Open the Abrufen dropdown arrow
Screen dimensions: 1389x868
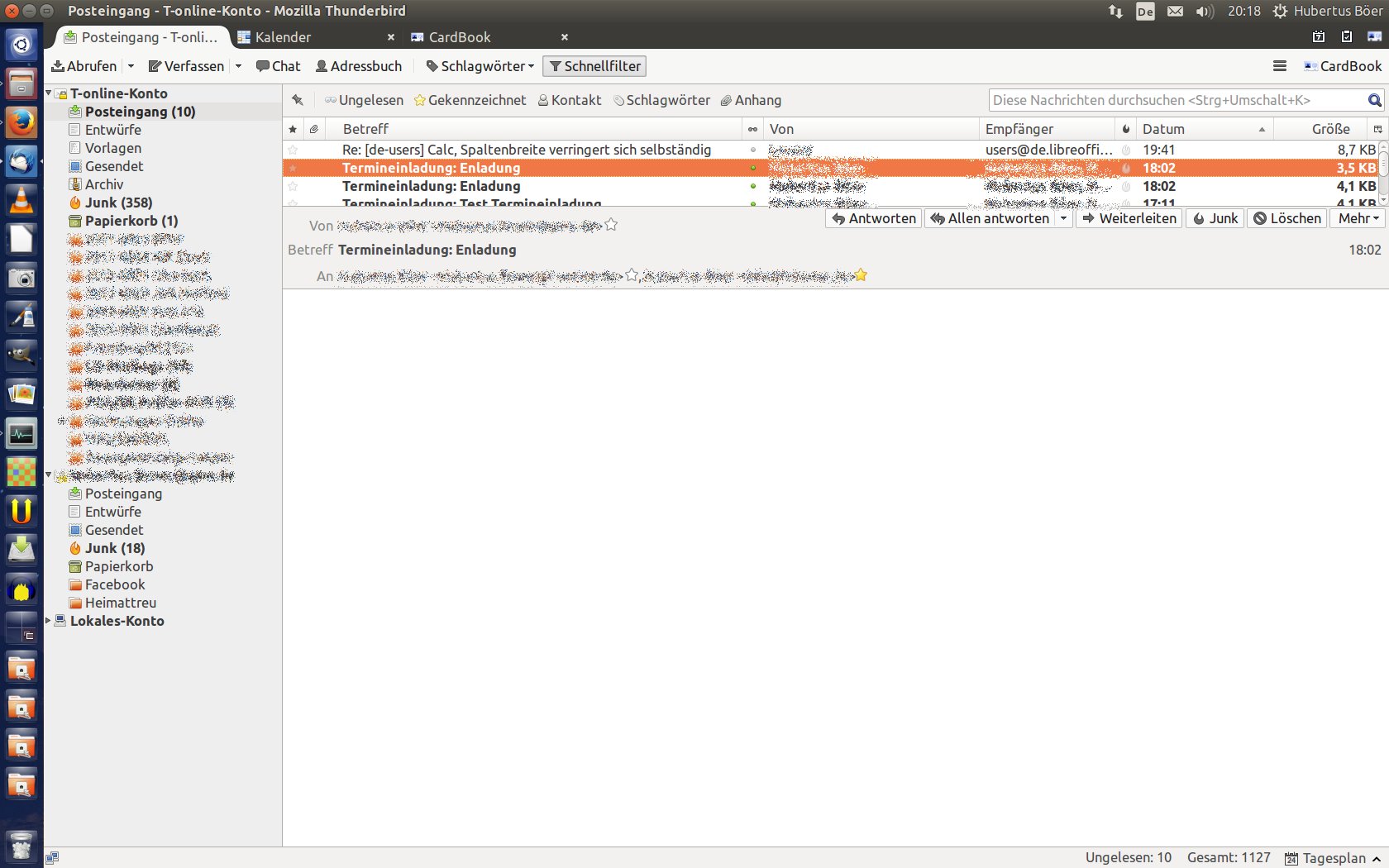tap(131, 66)
